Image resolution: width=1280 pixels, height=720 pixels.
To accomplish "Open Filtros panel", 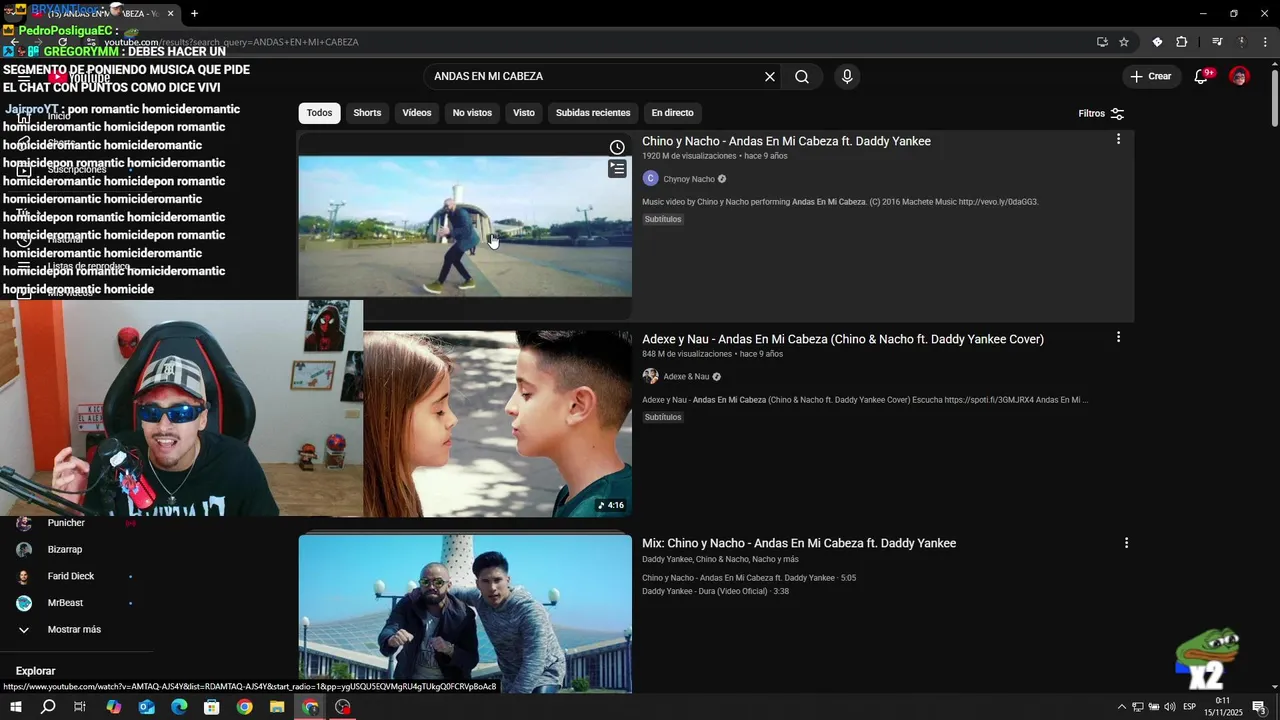I will pos(1101,113).
